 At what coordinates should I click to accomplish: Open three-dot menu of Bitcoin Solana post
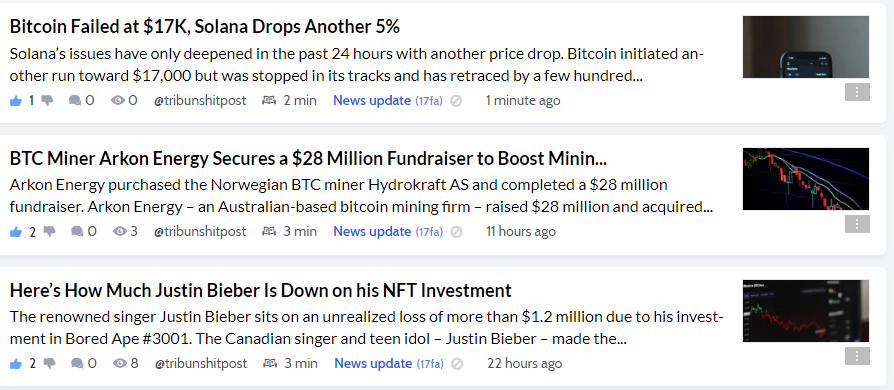point(857,92)
